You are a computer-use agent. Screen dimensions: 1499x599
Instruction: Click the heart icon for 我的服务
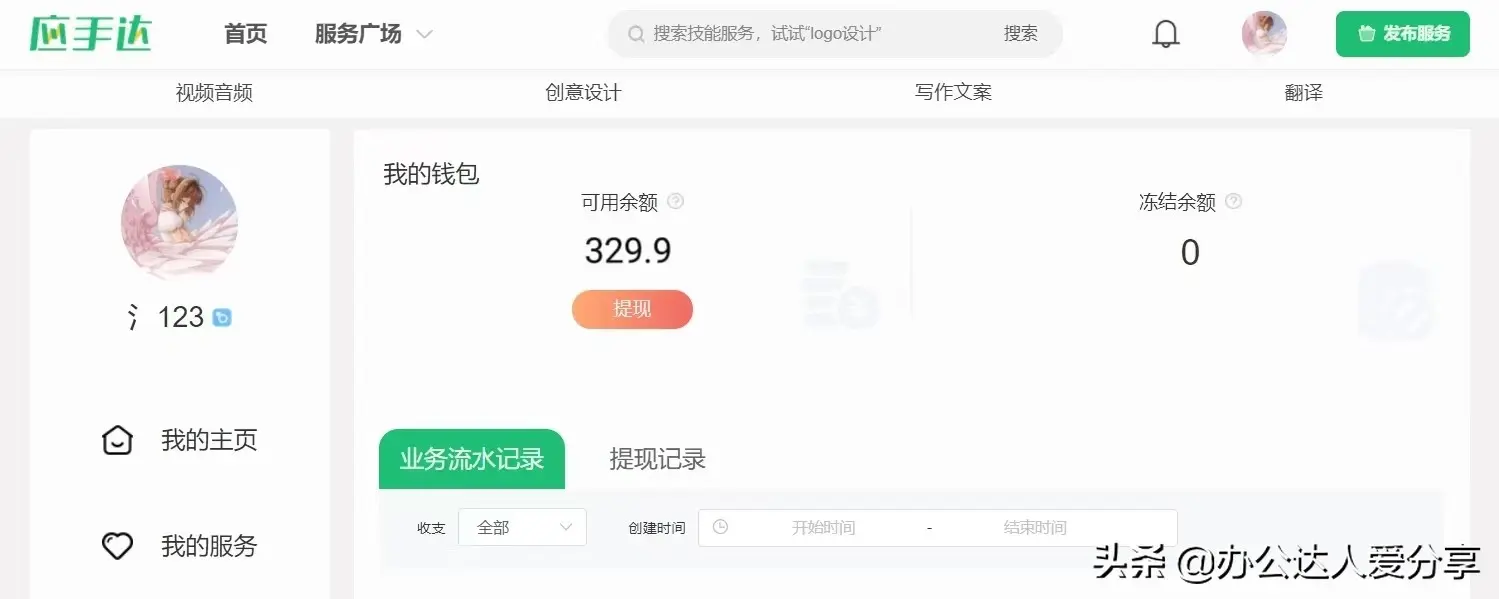118,546
